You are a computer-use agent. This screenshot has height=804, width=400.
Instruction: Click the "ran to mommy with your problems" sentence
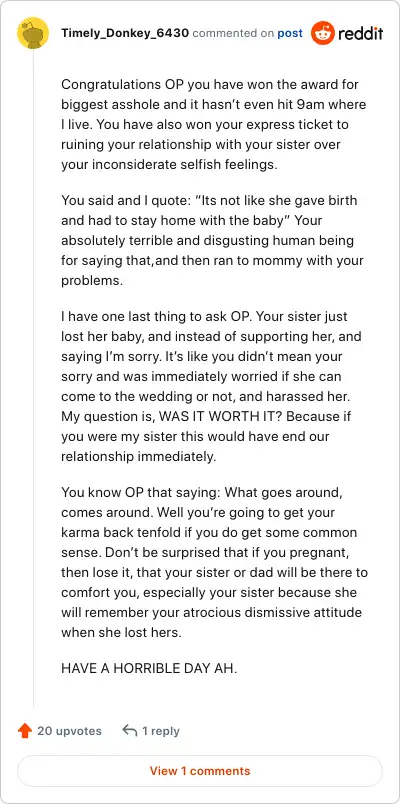click(x=212, y=270)
